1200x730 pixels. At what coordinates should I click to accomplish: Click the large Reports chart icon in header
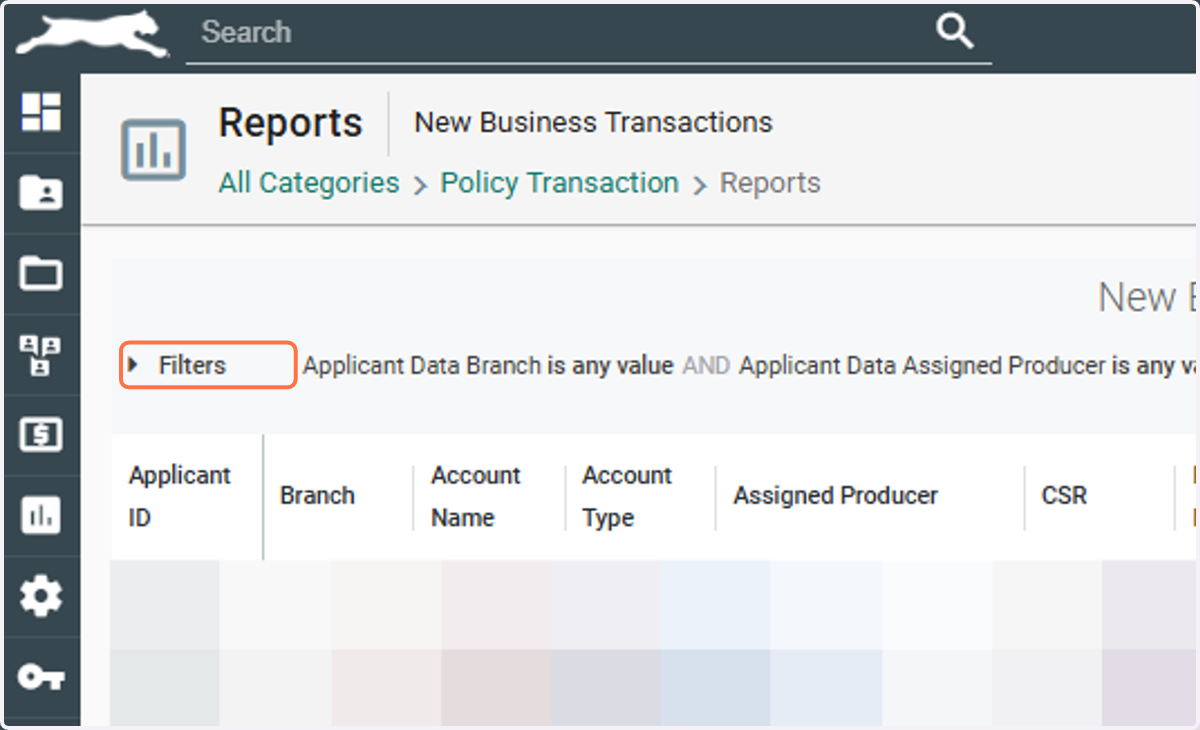coord(153,150)
